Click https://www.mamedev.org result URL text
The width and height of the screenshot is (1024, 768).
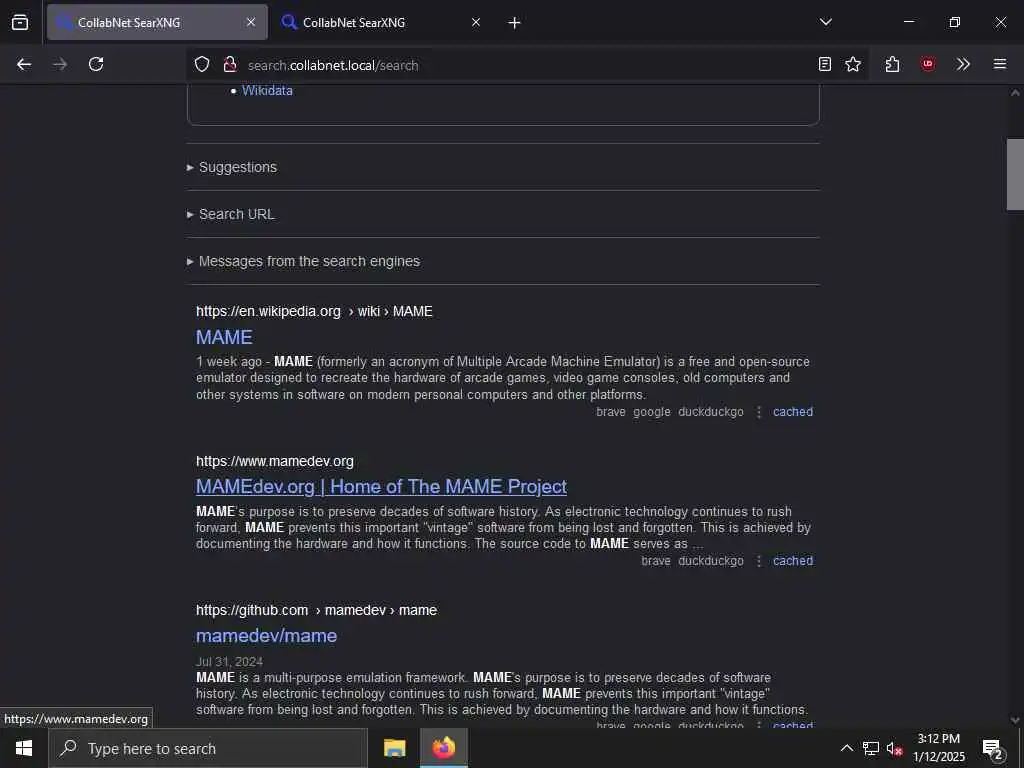(x=275, y=461)
